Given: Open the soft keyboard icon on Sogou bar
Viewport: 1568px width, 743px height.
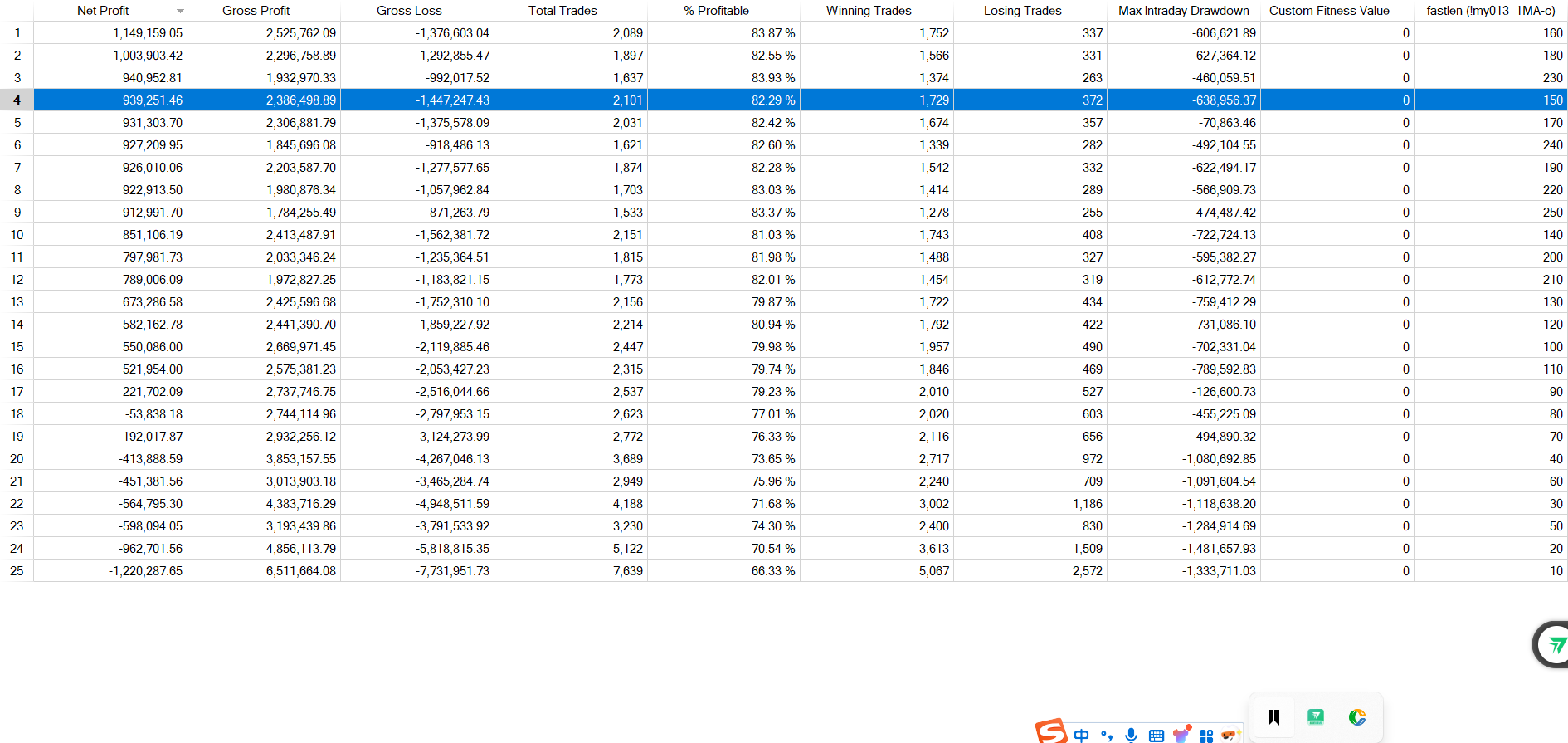Looking at the screenshot, I should (x=1156, y=736).
